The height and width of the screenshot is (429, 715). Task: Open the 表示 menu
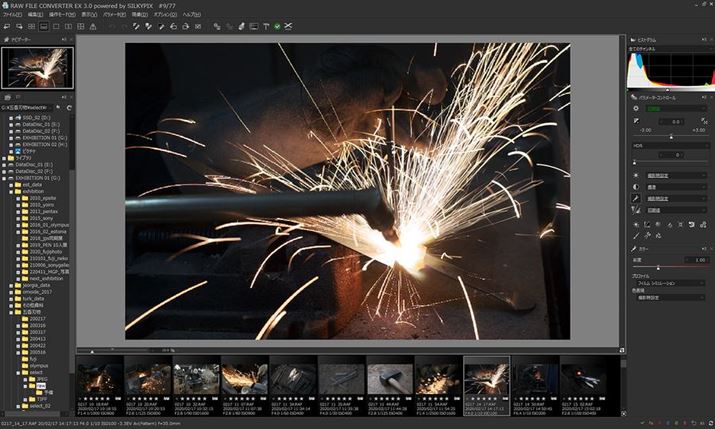tap(89, 15)
